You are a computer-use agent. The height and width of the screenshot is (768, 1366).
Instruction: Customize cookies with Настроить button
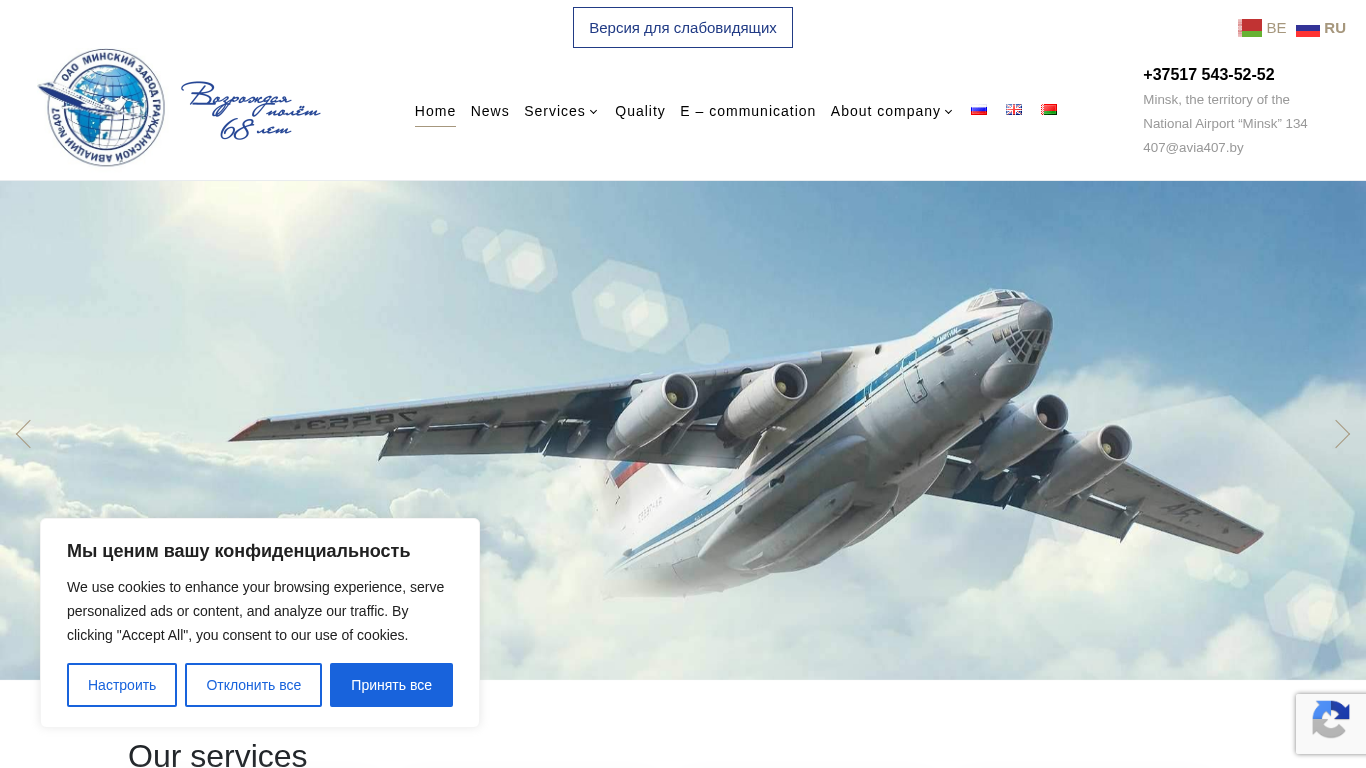click(122, 685)
